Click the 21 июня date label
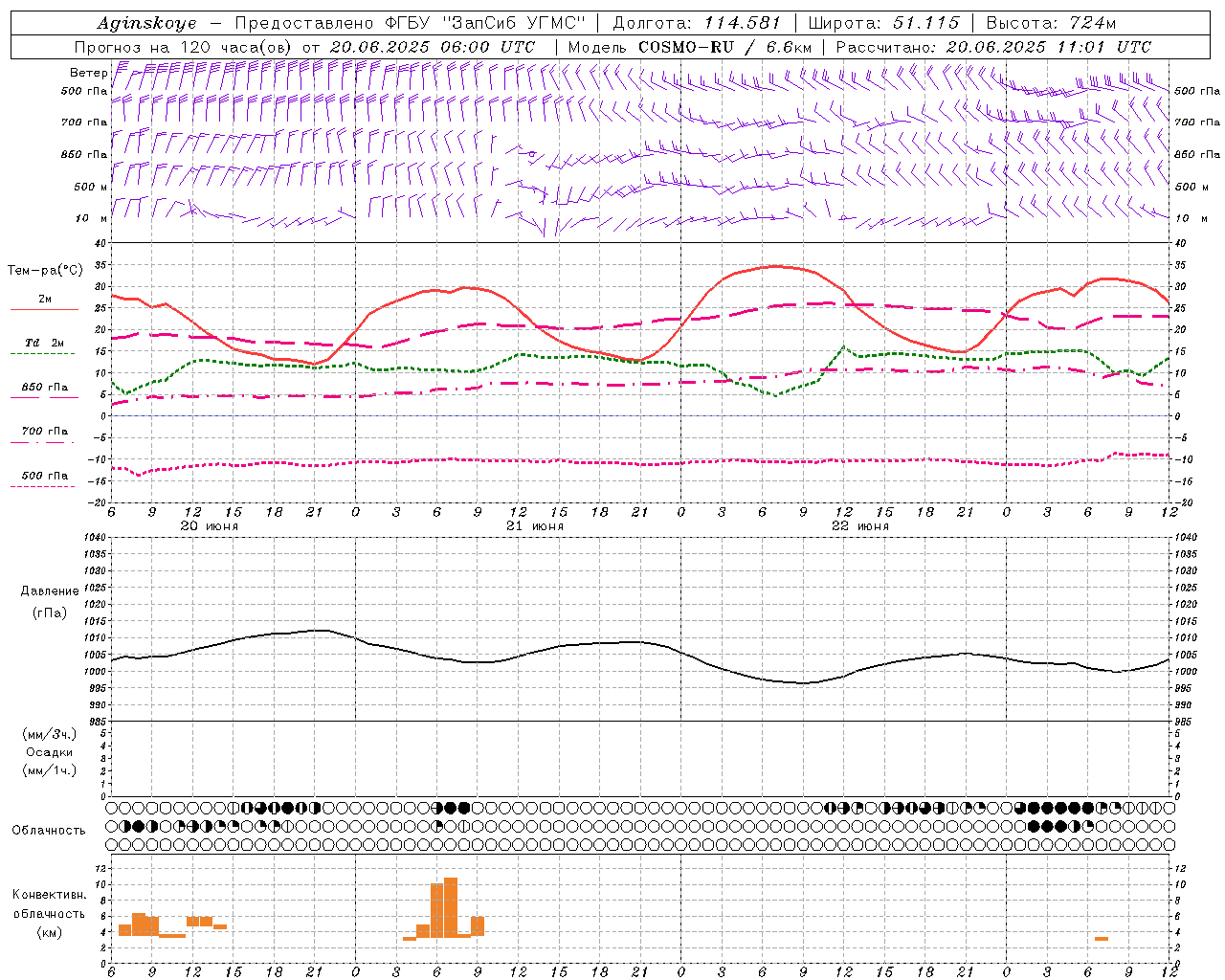This screenshot has height=980, width=1225. (x=535, y=526)
